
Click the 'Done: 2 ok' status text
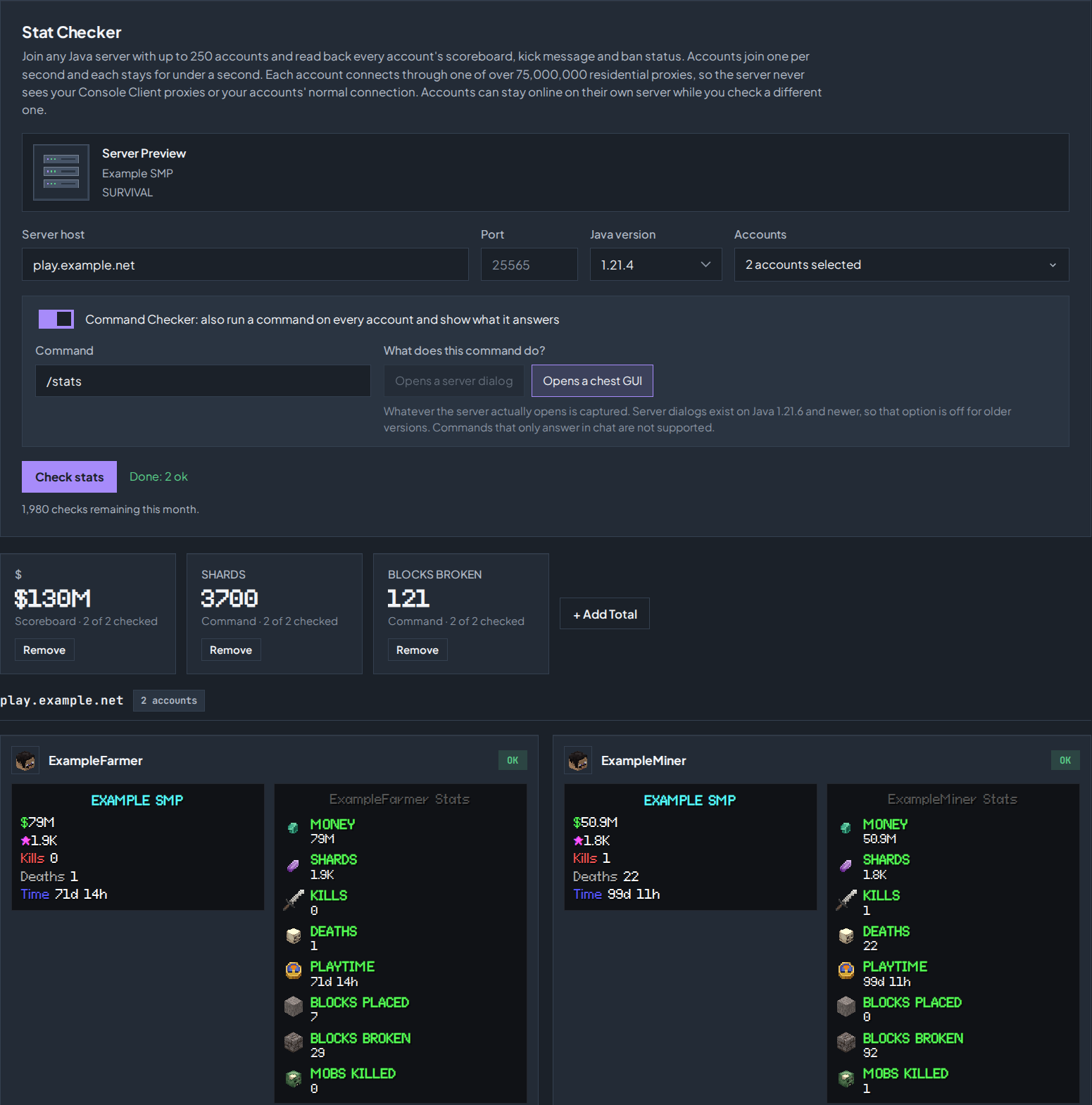[x=158, y=476]
